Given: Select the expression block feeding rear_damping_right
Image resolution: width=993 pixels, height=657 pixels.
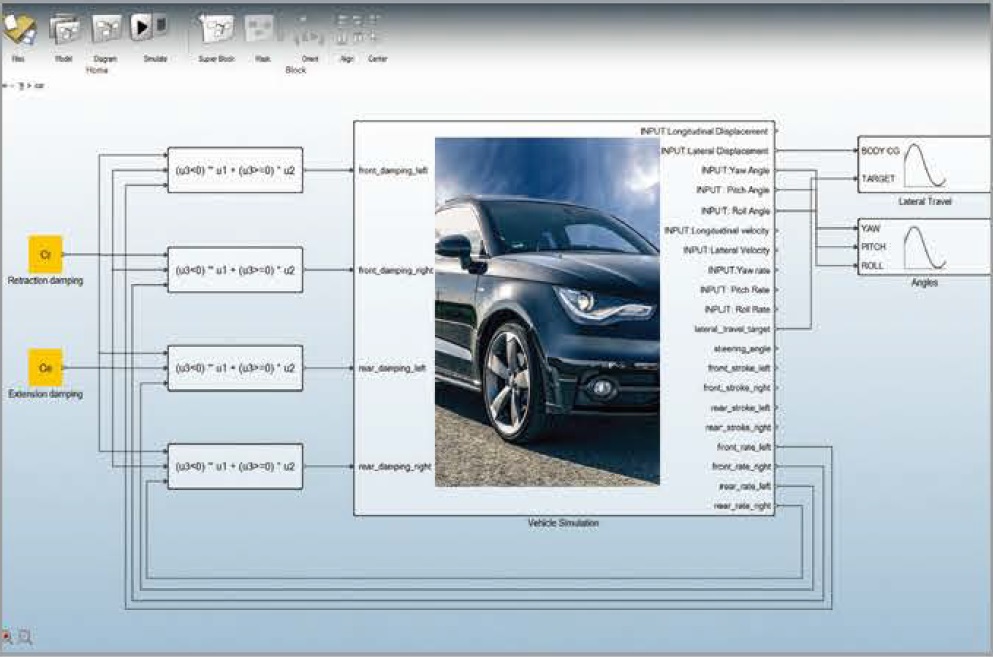Looking at the screenshot, I should click(235, 466).
